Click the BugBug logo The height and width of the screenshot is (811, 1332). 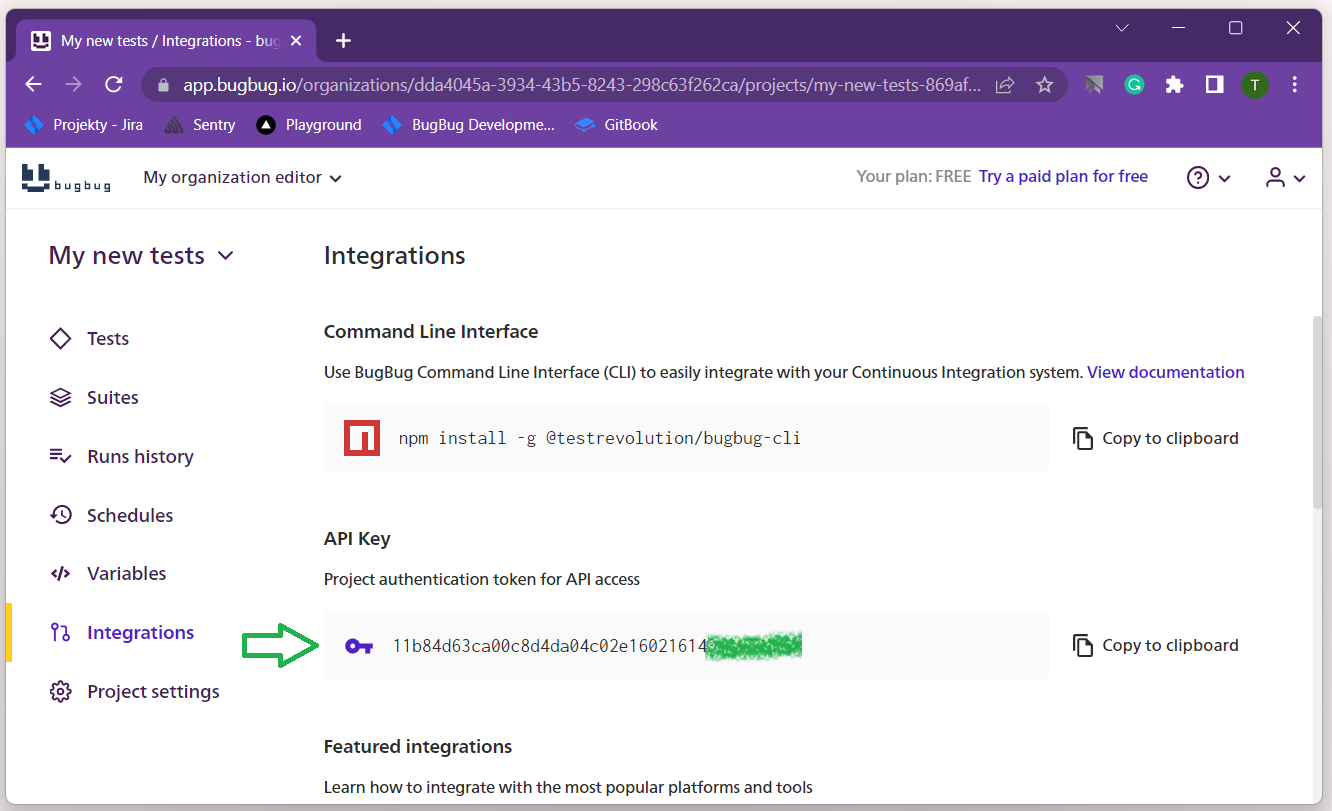(66, 177)
